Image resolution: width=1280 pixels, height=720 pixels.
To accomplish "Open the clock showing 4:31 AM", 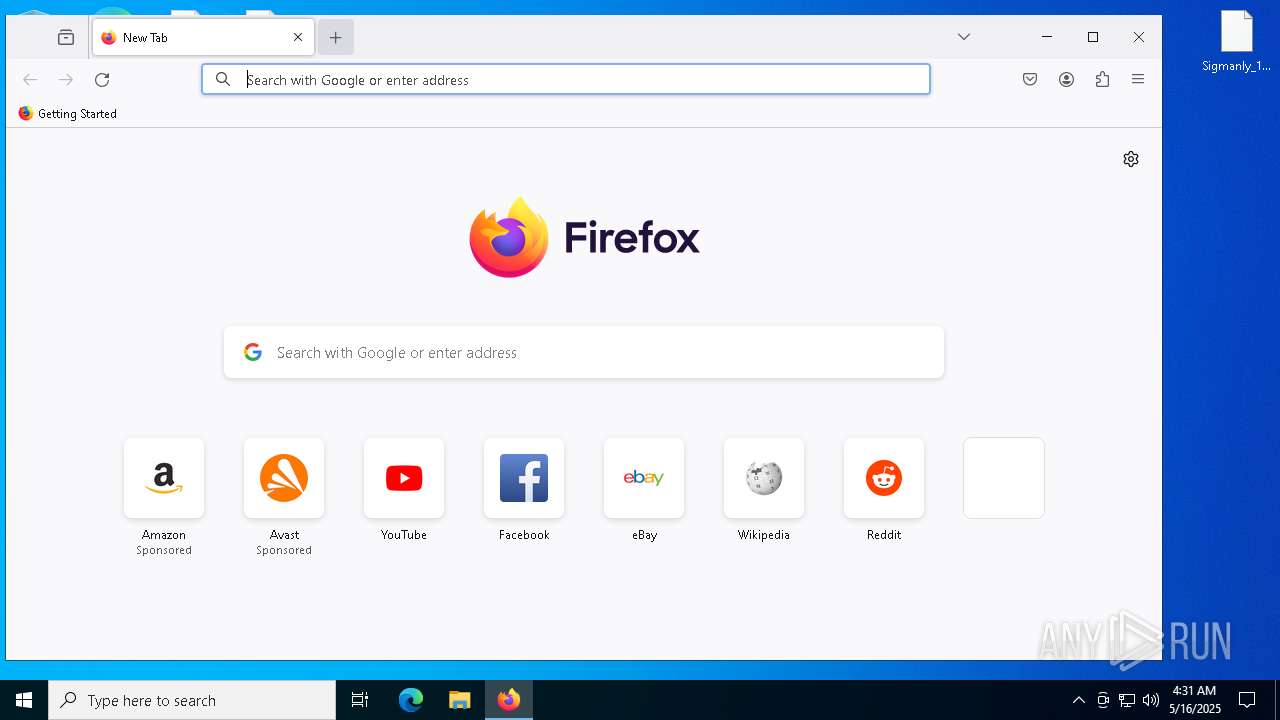I will tap(1194, 700).
